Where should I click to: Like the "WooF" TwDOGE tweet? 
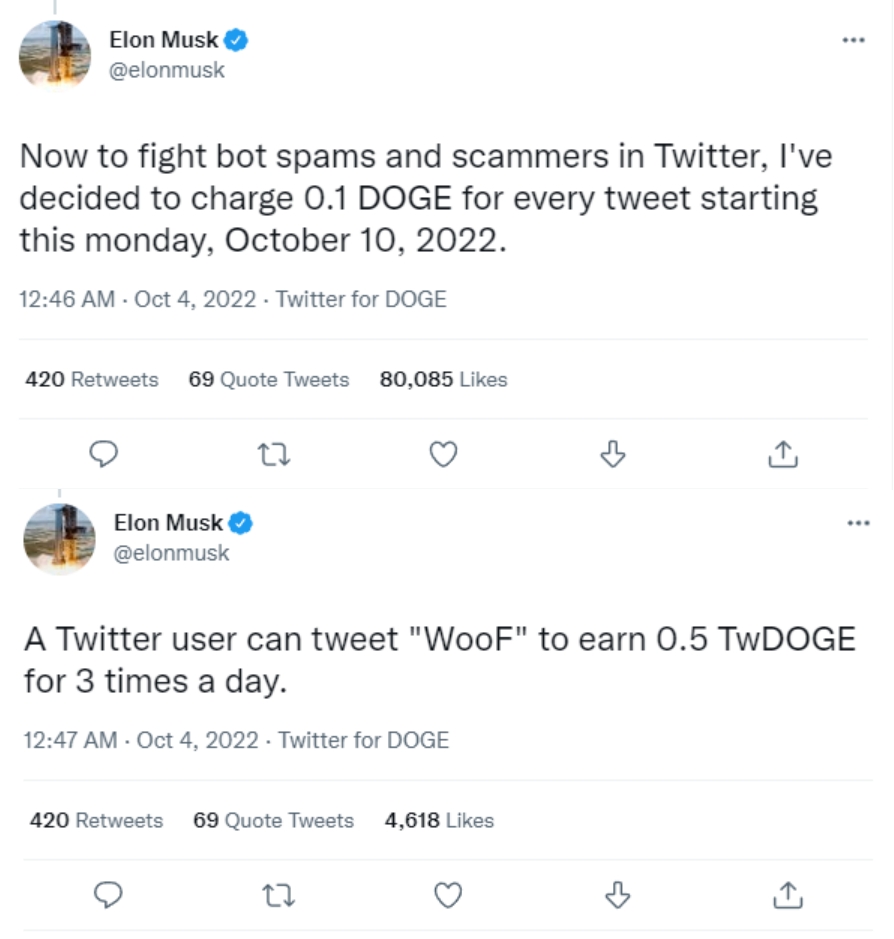(448, 895)
